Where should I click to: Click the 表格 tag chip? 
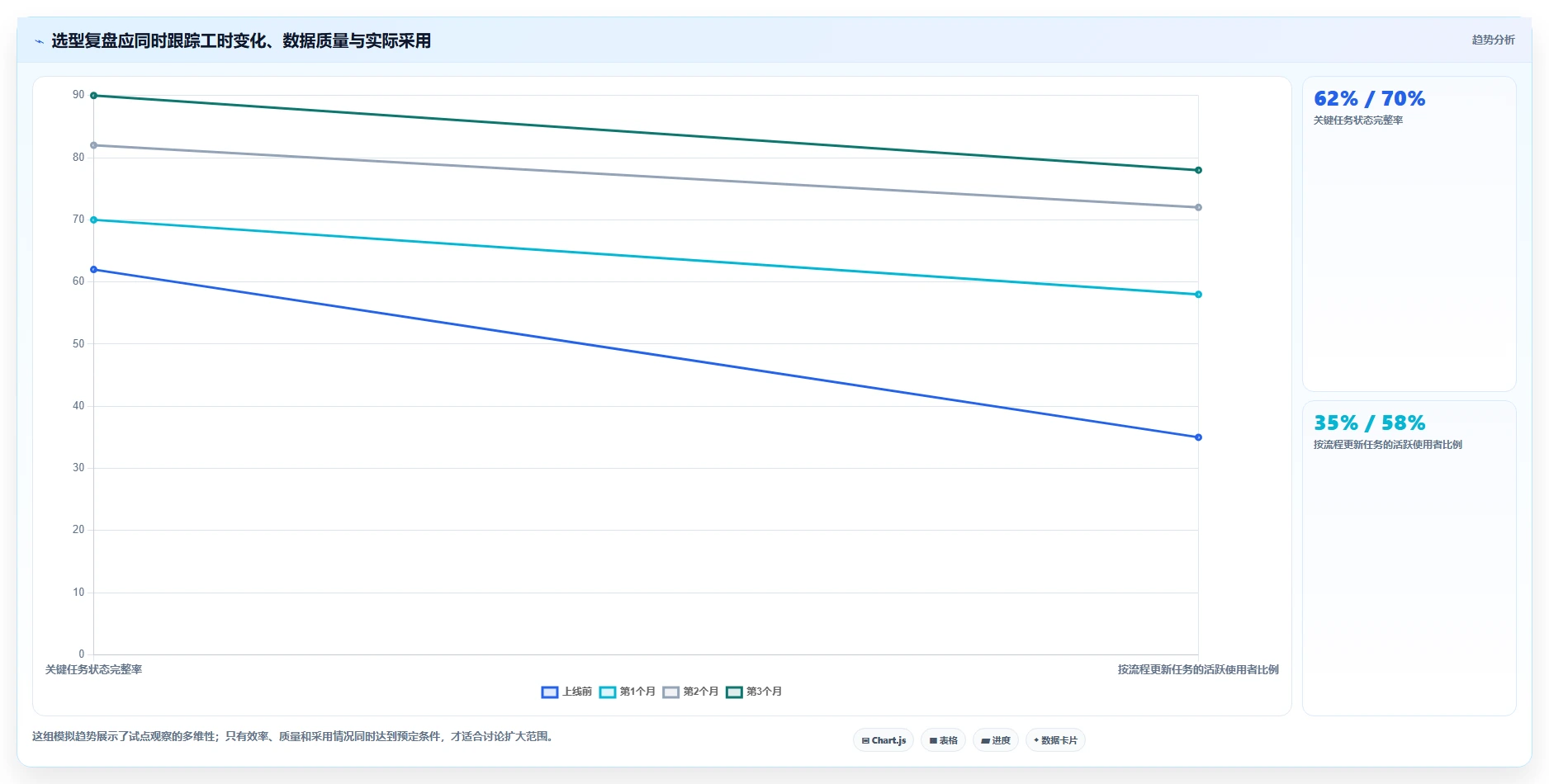click(x=943, y=740)
